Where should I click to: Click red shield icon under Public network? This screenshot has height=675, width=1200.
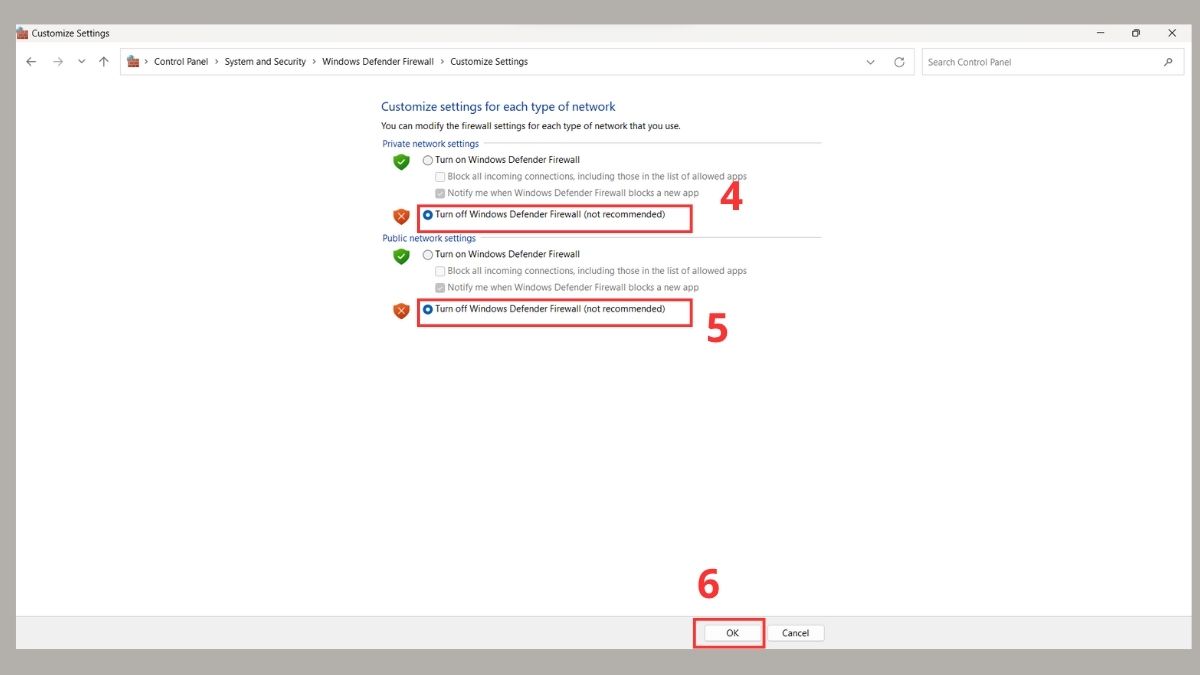(x=401, y=311)
